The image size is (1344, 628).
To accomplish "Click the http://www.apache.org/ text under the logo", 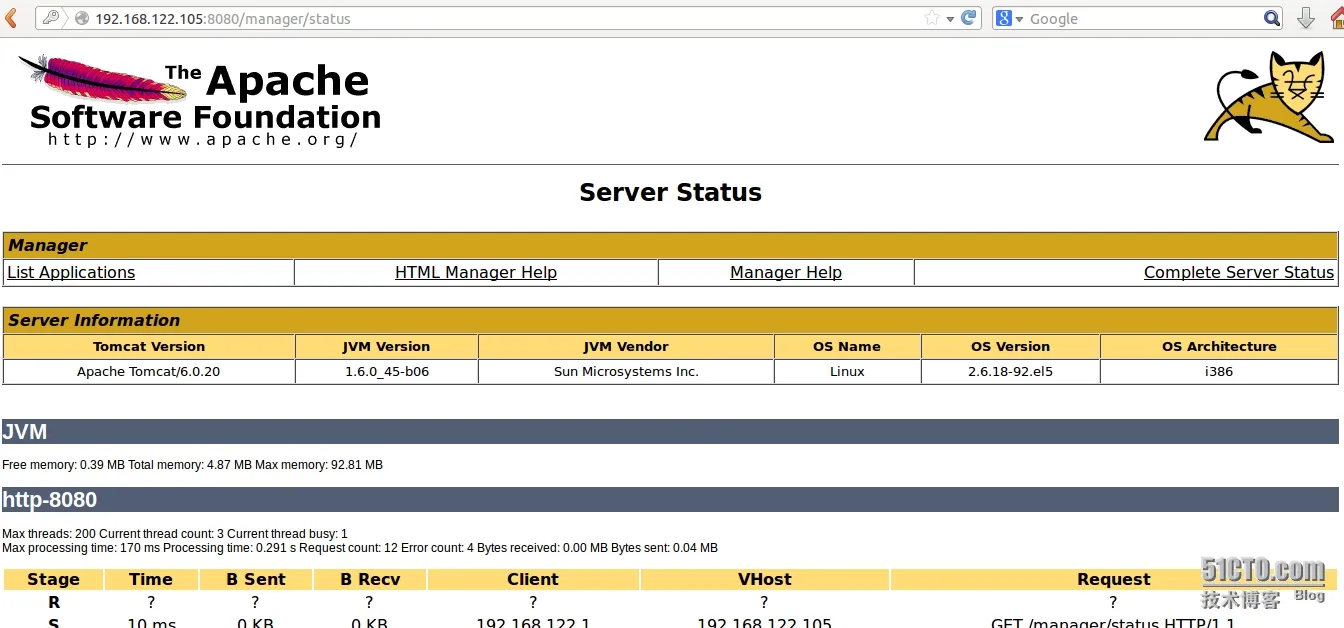I will tap(203, 140).
